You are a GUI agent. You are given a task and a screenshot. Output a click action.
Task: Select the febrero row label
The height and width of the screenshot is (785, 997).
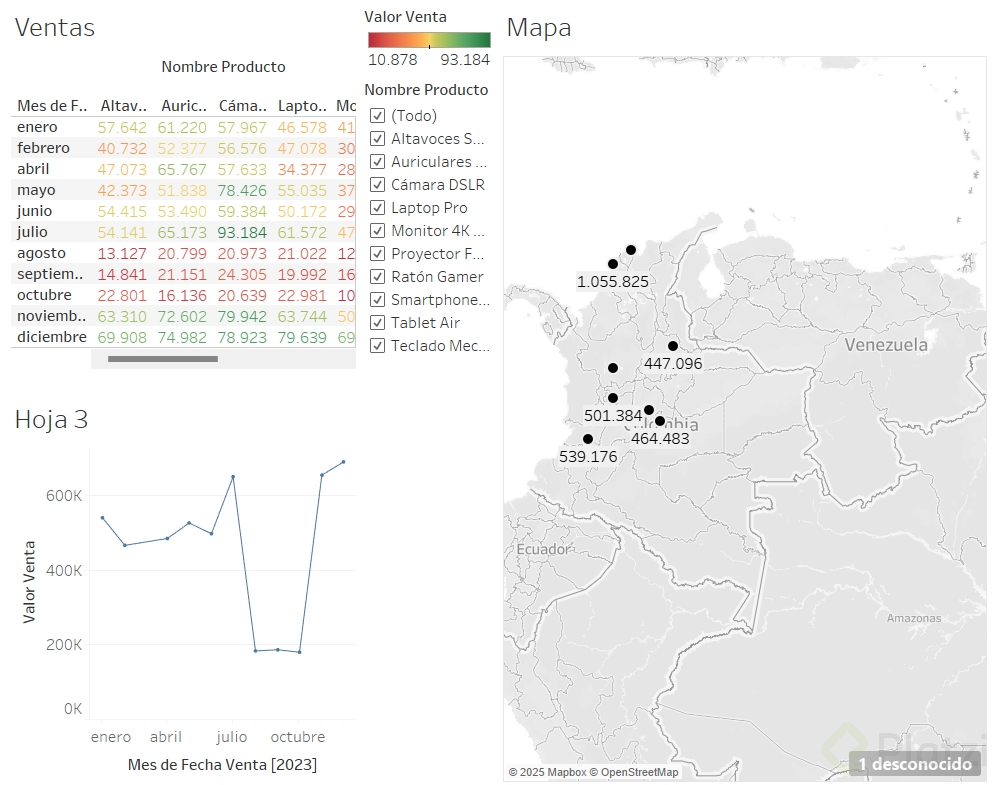pyautogui.click(x=43, y=148)
